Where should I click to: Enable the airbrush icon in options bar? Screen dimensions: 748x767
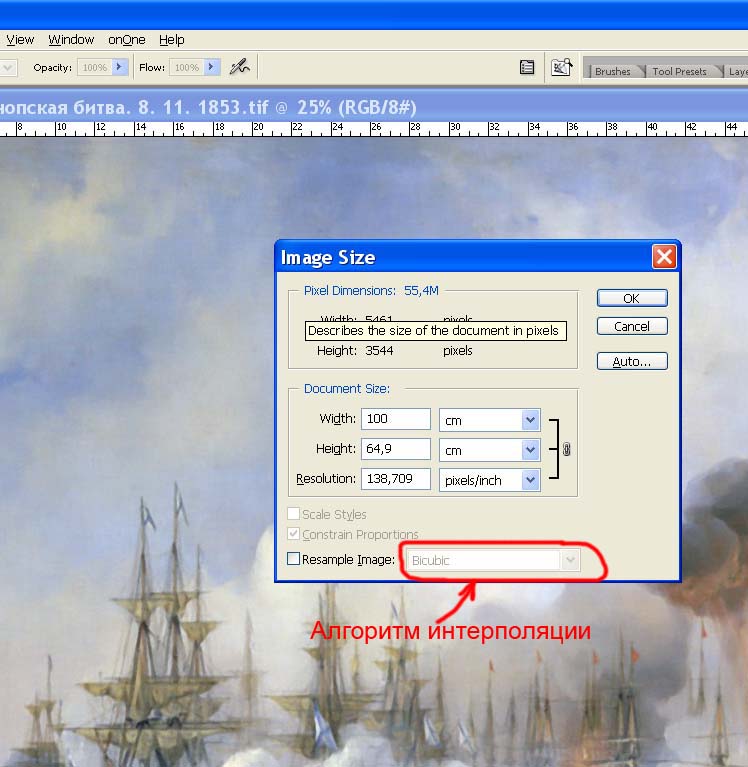[239, 67]
